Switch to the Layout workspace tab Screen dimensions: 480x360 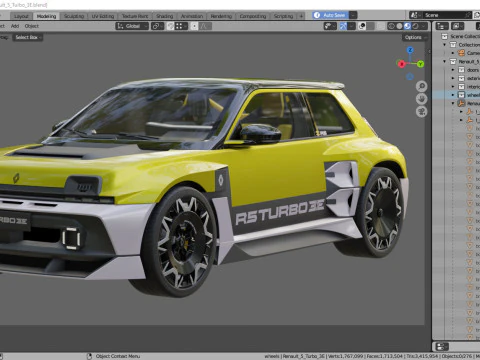[x=21, y=16]
